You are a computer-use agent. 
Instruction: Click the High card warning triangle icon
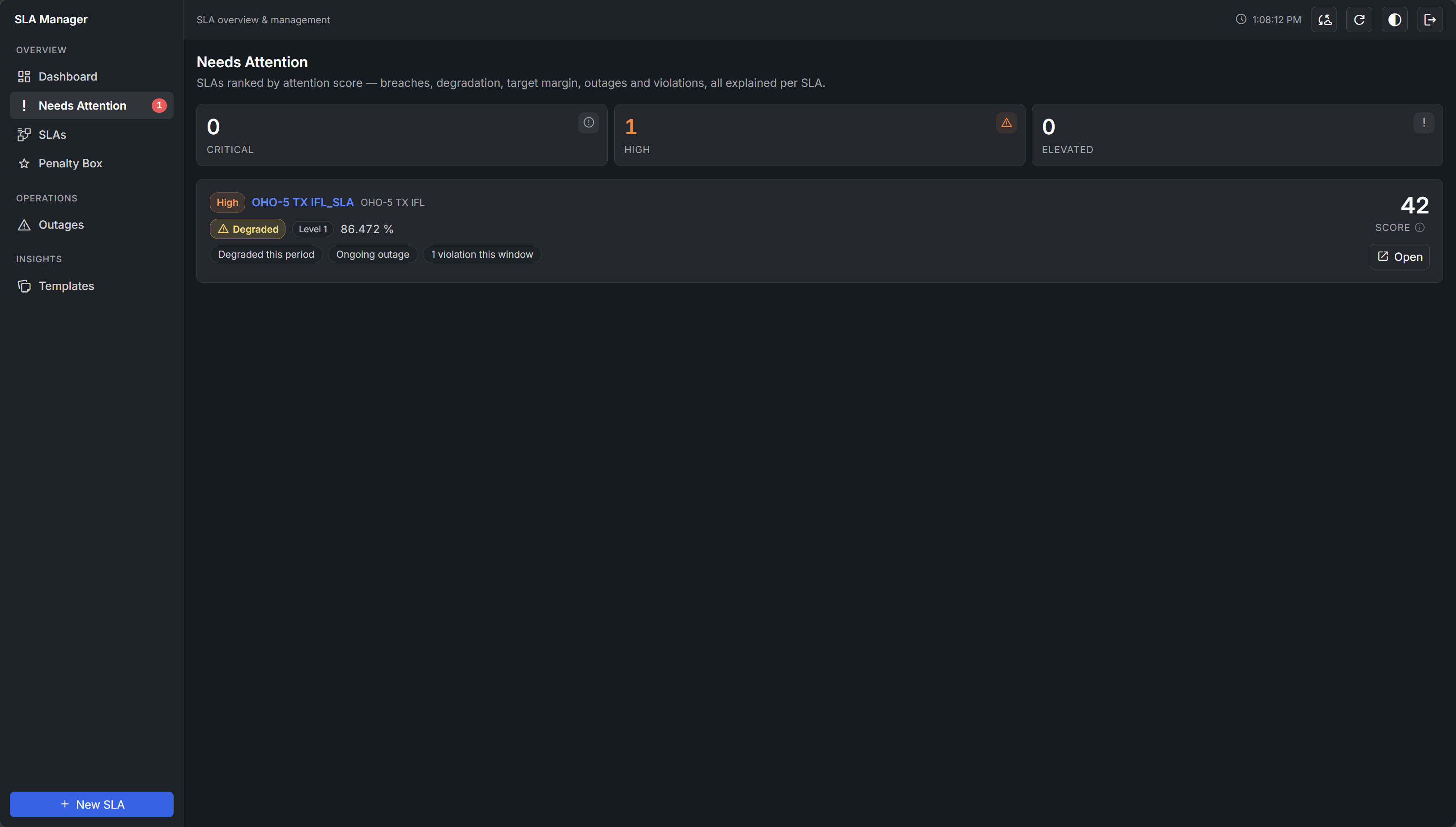[1006, 123]
